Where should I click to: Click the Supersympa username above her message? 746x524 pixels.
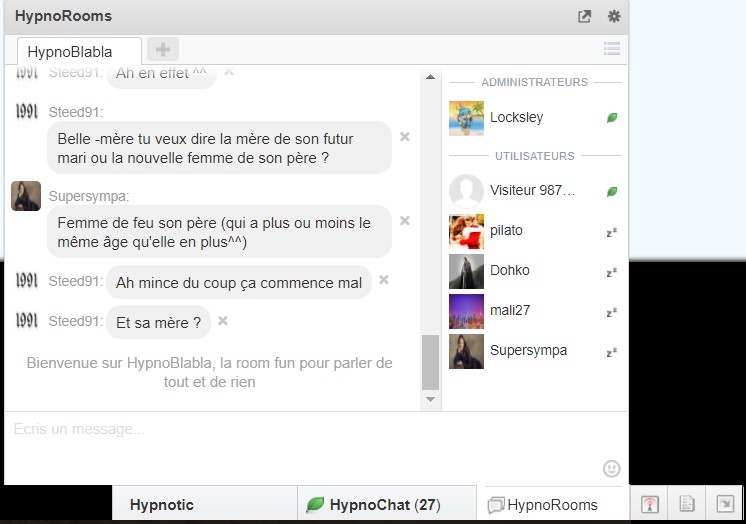pos(89,196)
